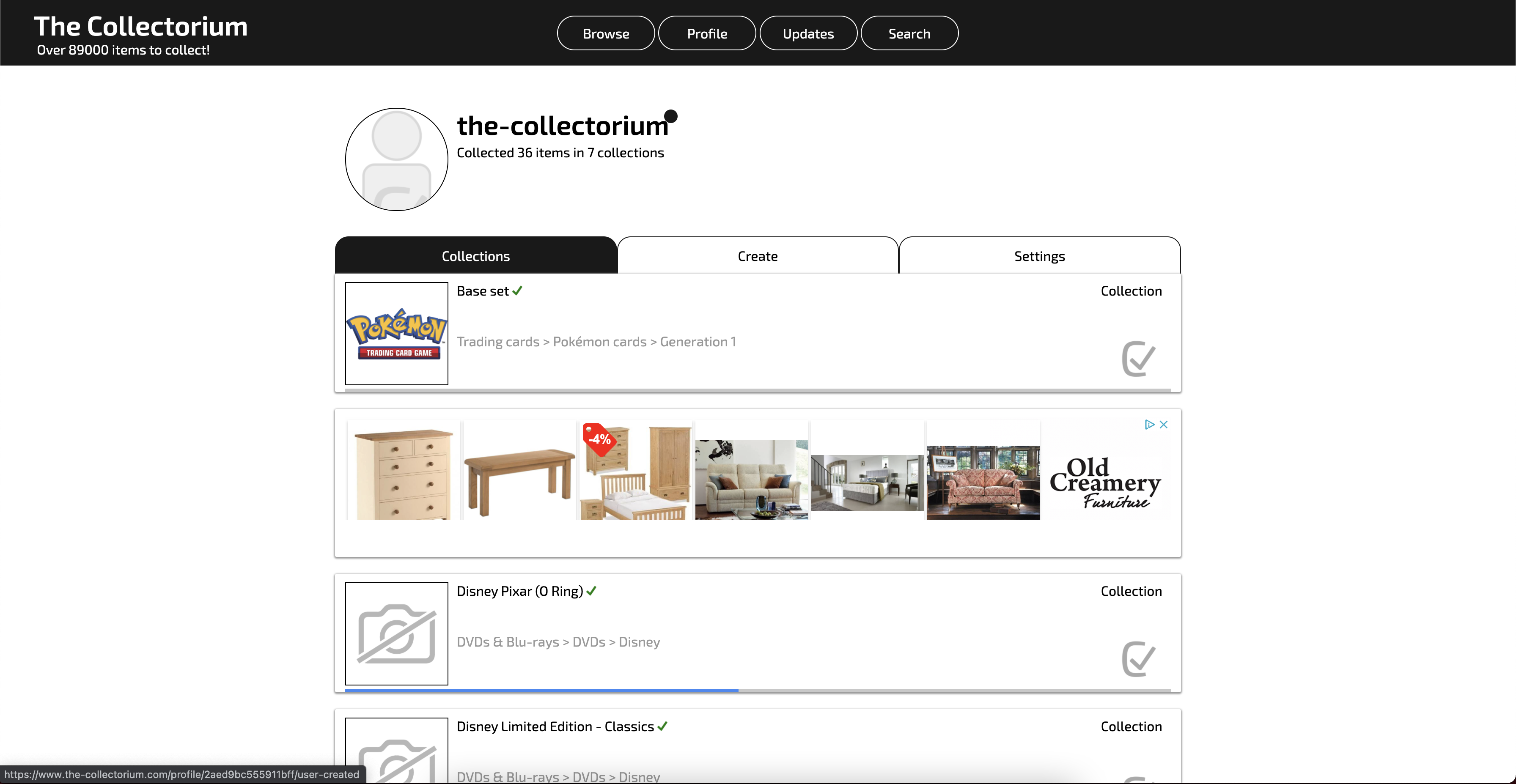Click the oak bench ad image
The height and width of the screenshot is (784, 1516).
pyautogui.click(x=519, y=470)
